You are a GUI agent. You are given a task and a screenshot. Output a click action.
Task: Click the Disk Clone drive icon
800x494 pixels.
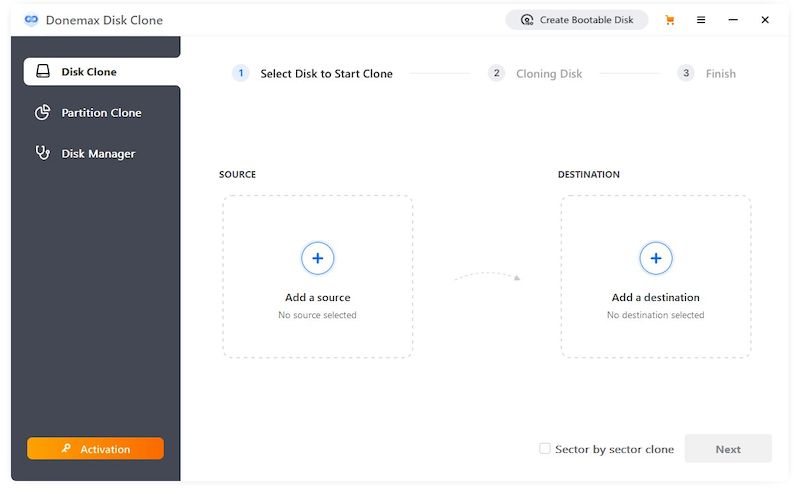click(x=43, y=72)
